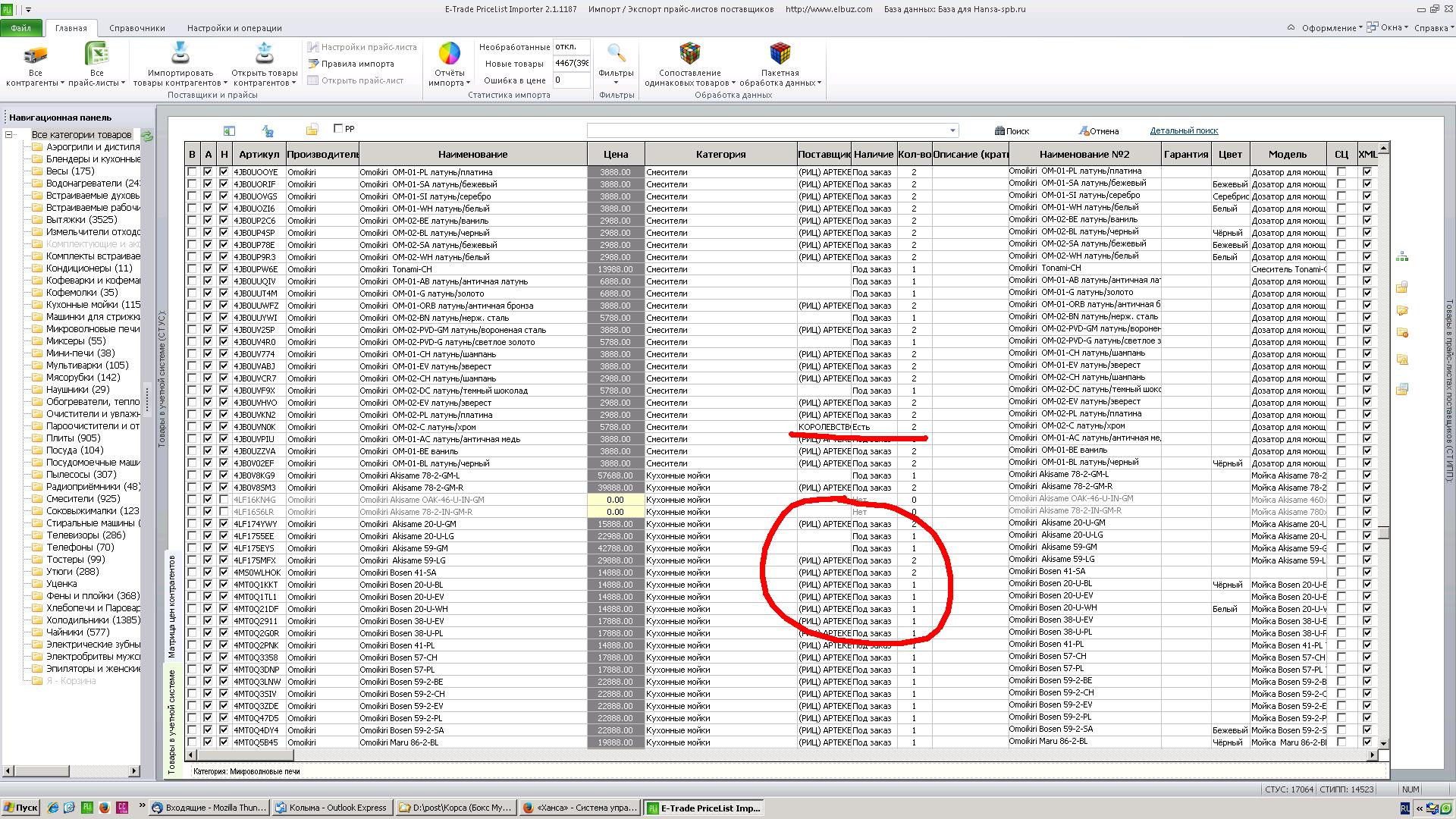The height and width of the screenshot is (819, 1456).
Task: Open the Фильтры magnifier icon
Action: 616,53
